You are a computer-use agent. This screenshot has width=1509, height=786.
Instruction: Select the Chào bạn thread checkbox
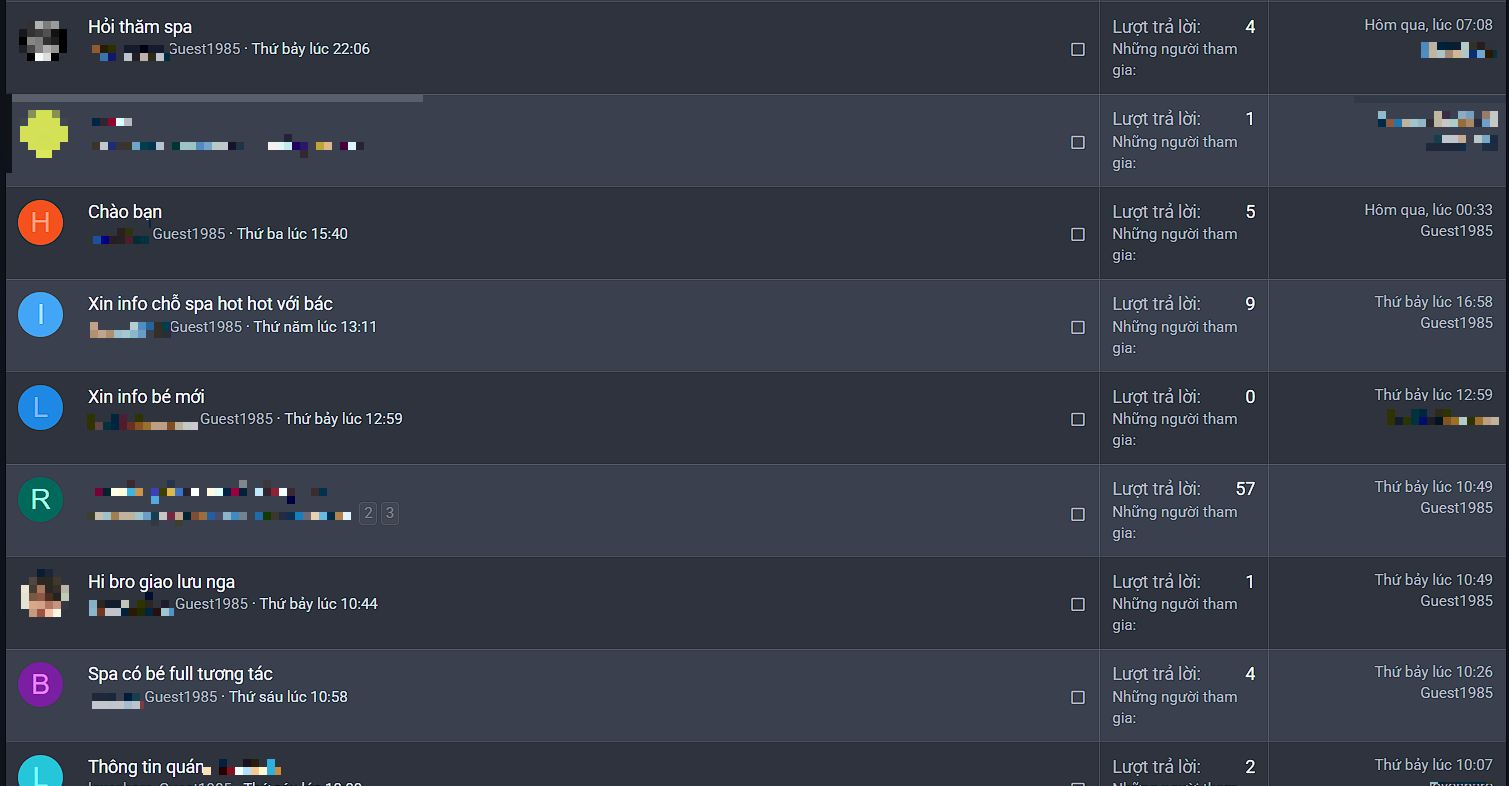1078,234
